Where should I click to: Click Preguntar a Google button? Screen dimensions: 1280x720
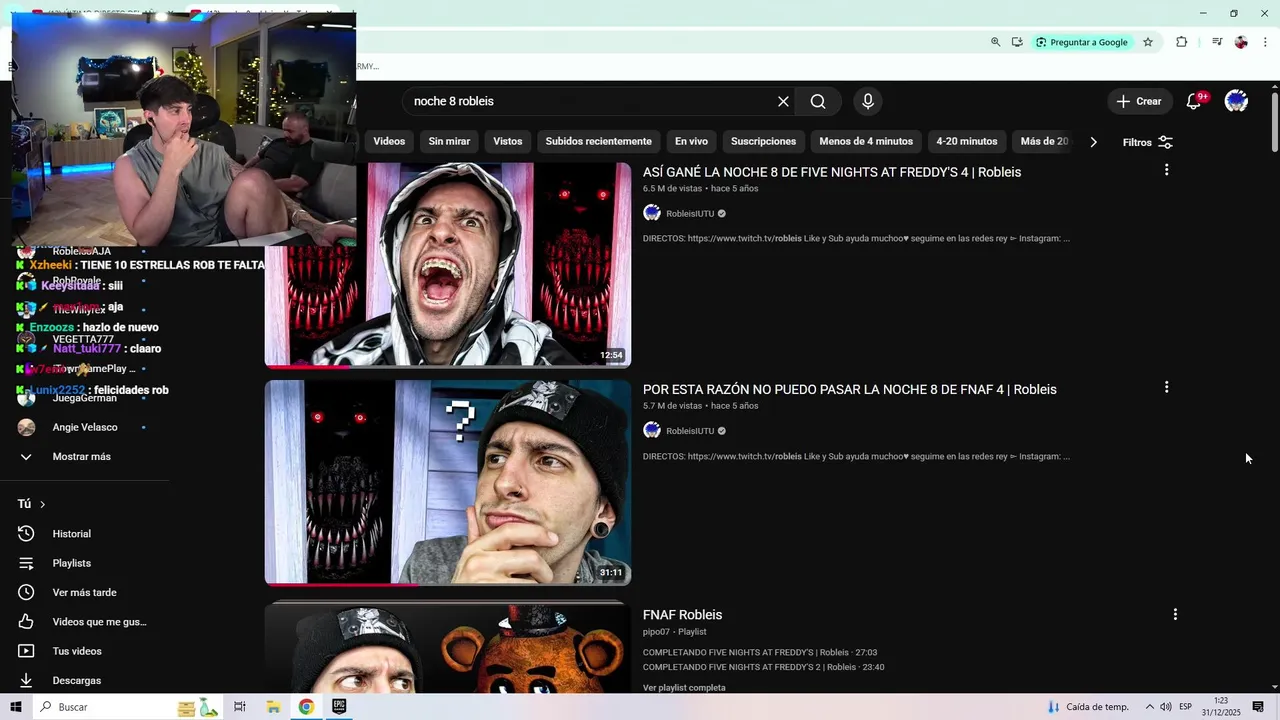point(1082,42)
